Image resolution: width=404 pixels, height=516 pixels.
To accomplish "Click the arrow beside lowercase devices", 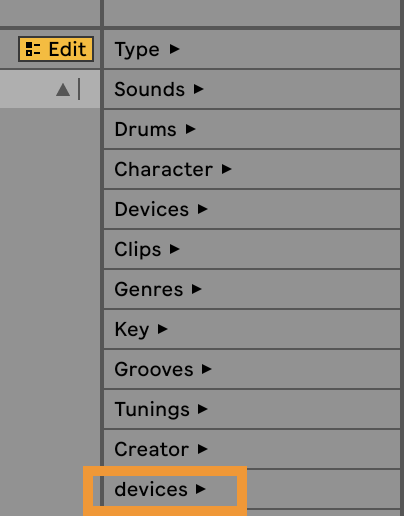I will tap(200, 489).
